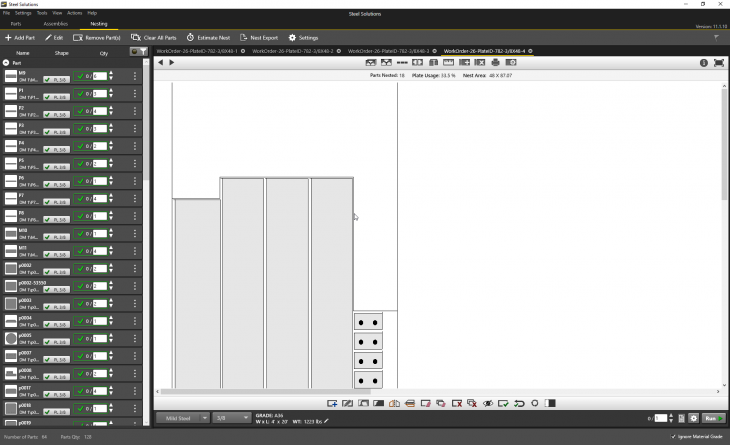Click the red eraser icon in the bottom toolbar
The height and width of the screenshot is (445, 730).
(426, 404)
